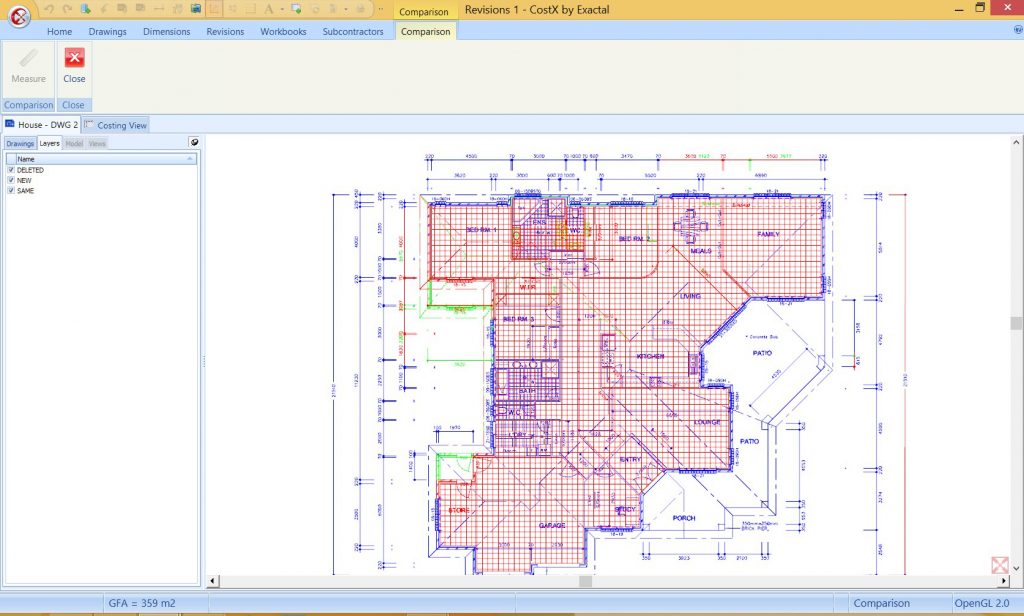Click the greyed Views panel tab
The image size is (1024, 616).
[97, 144]
